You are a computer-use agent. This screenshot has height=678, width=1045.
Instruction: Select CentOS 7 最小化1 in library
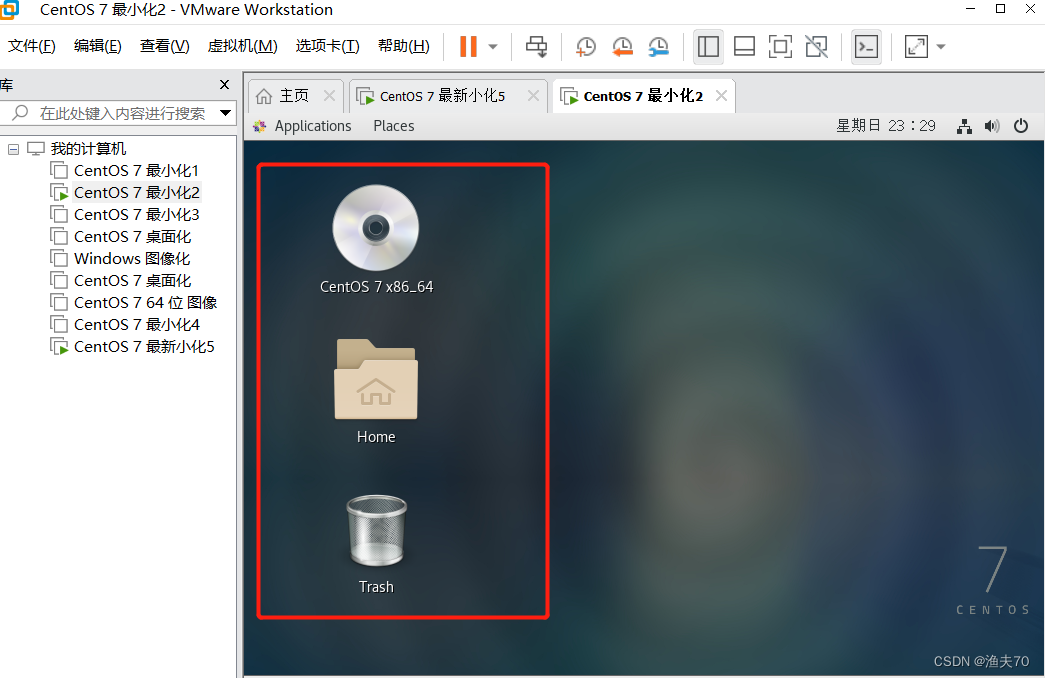tap(136, 171)
